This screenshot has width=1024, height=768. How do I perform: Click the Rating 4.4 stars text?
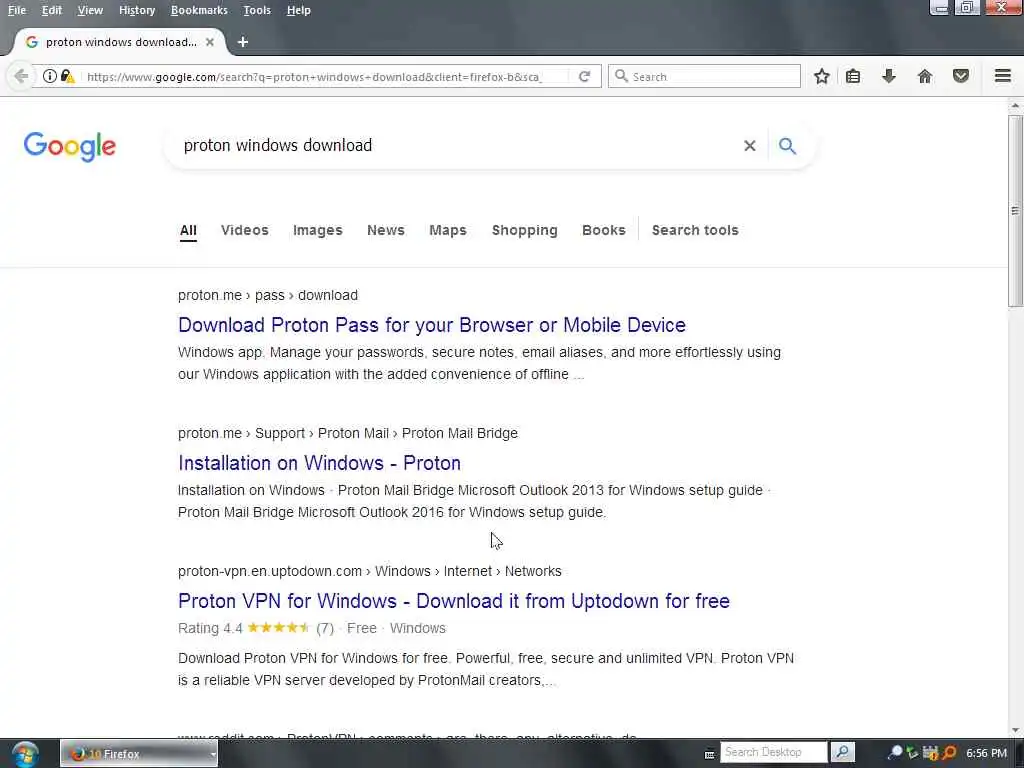[x=255, y=628]
